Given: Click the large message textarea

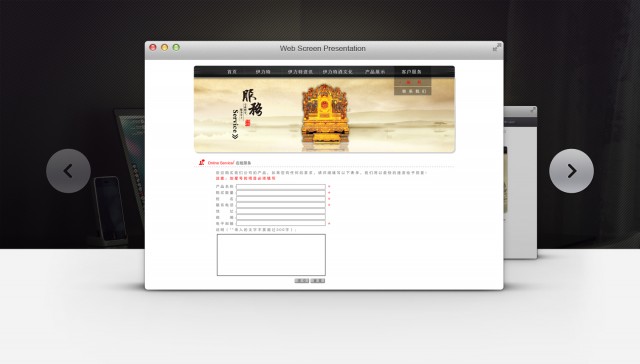Looking at the screenshot, I should pos(271,255).
